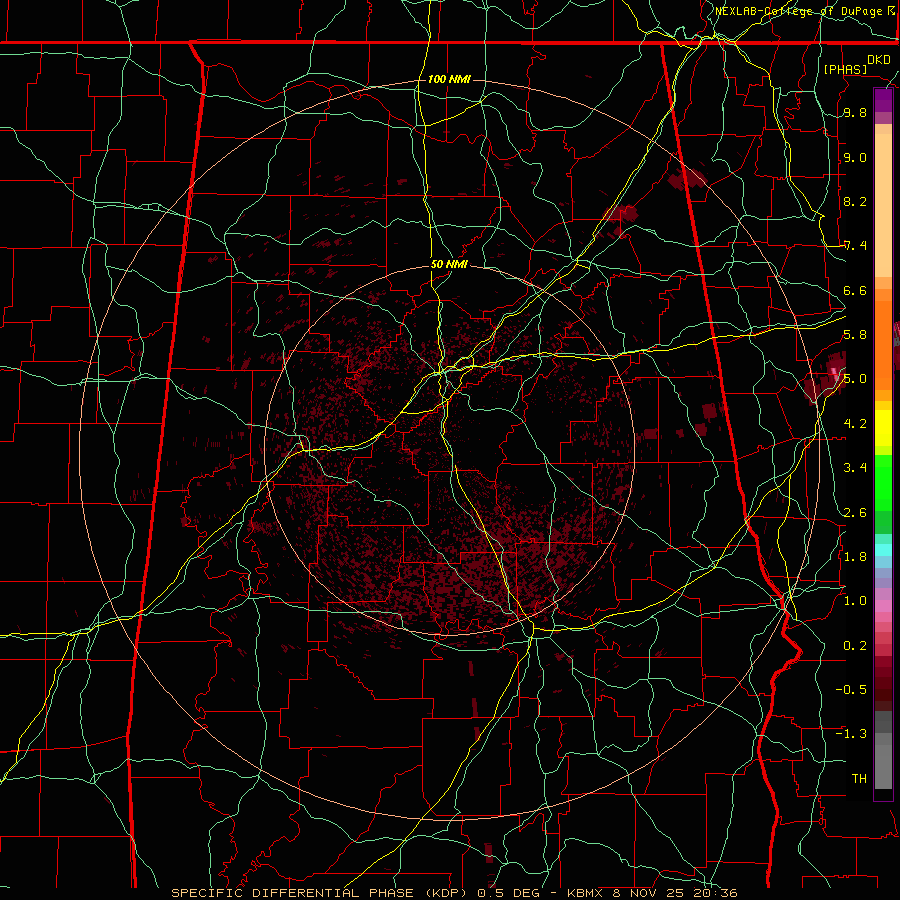Click the 5.0 scale value

point(855,379)
